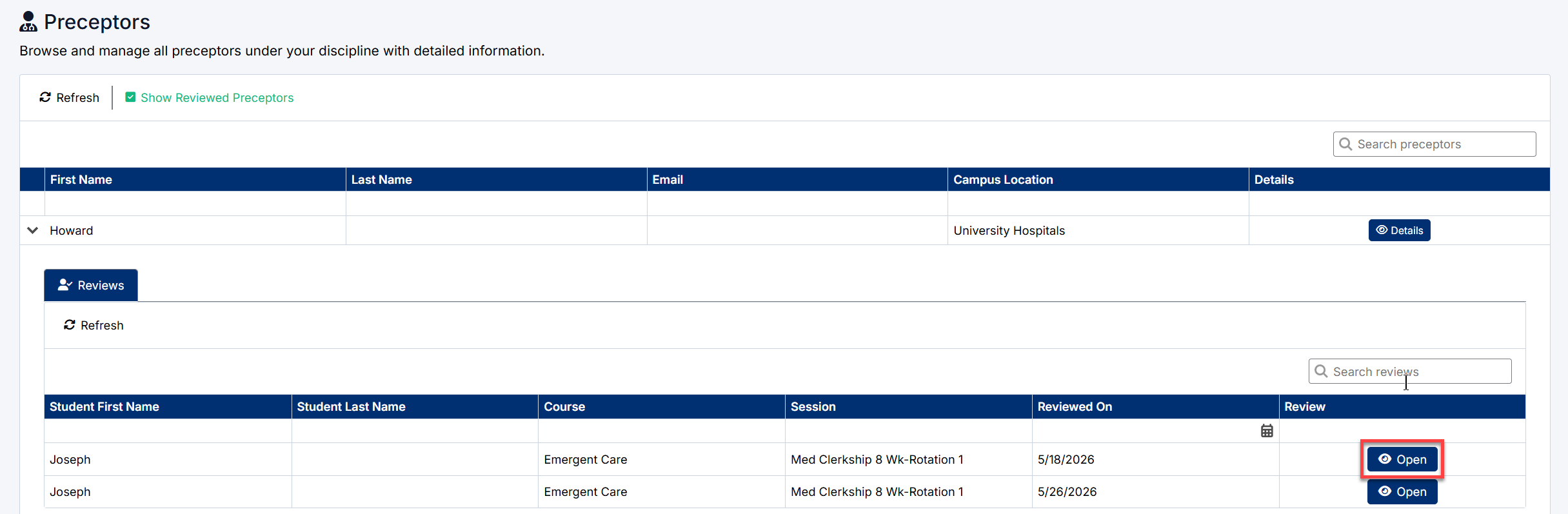
Task: Click the Search reviews input field
Action: click(x=1410, y=371)
